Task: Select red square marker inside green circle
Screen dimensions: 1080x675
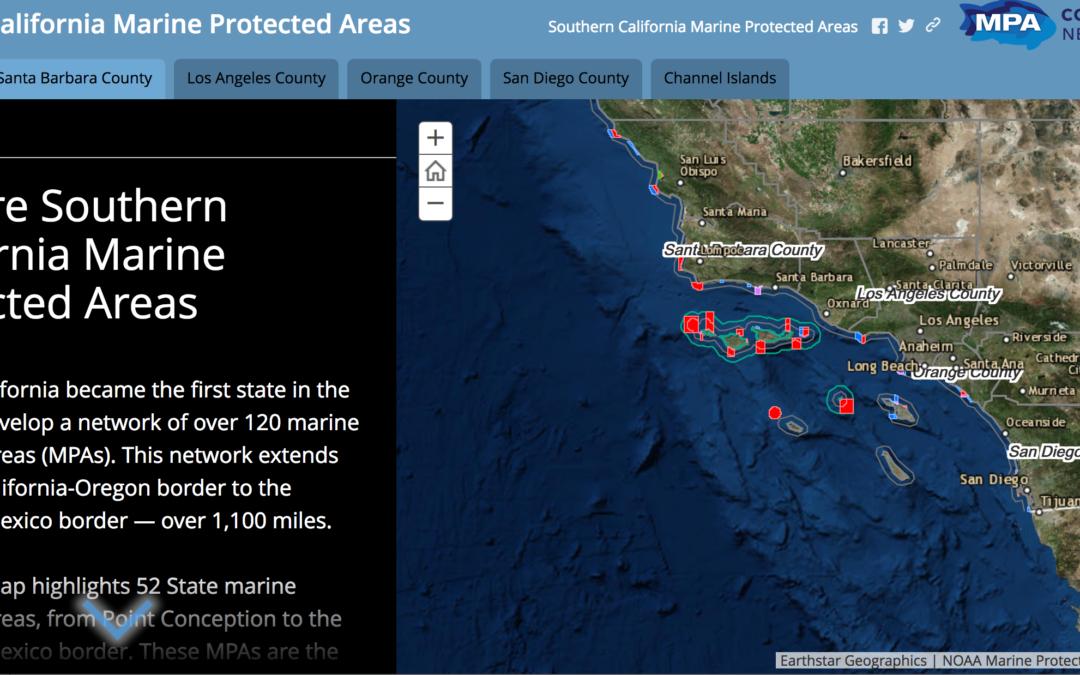Action: (x=846, y=405)
